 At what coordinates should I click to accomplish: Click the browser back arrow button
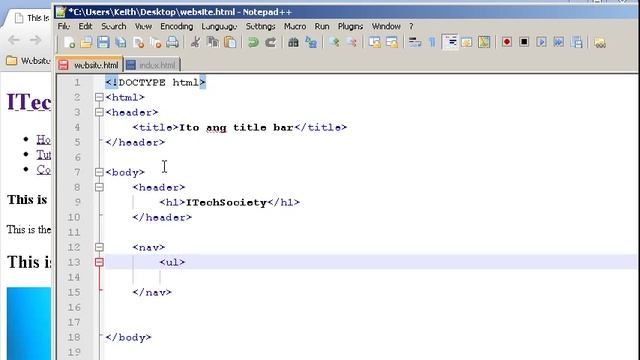click(14, 40)
